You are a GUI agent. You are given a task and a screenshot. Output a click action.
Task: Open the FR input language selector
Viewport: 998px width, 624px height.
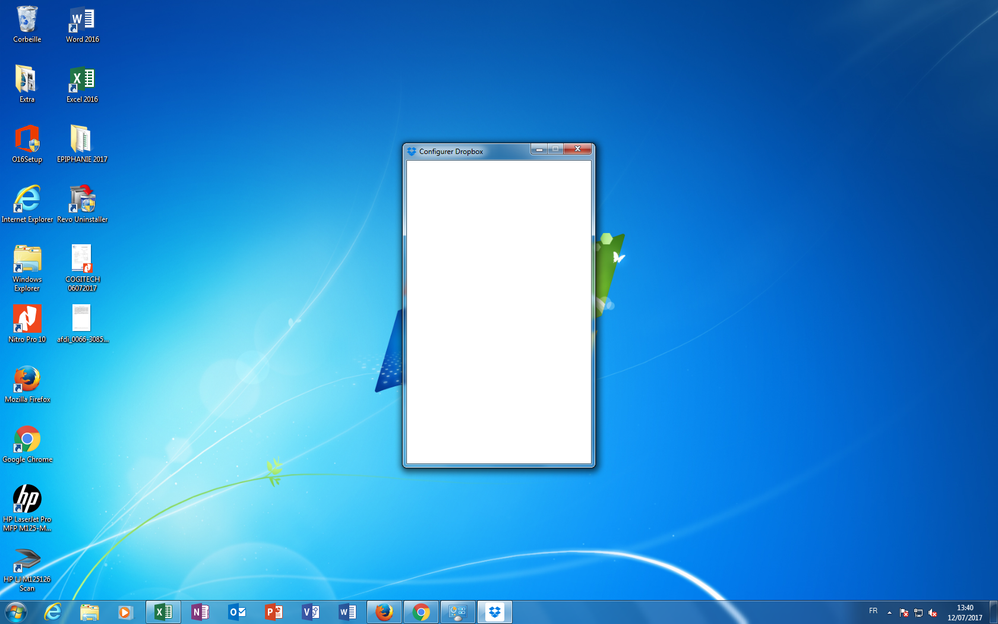point(873,612)
